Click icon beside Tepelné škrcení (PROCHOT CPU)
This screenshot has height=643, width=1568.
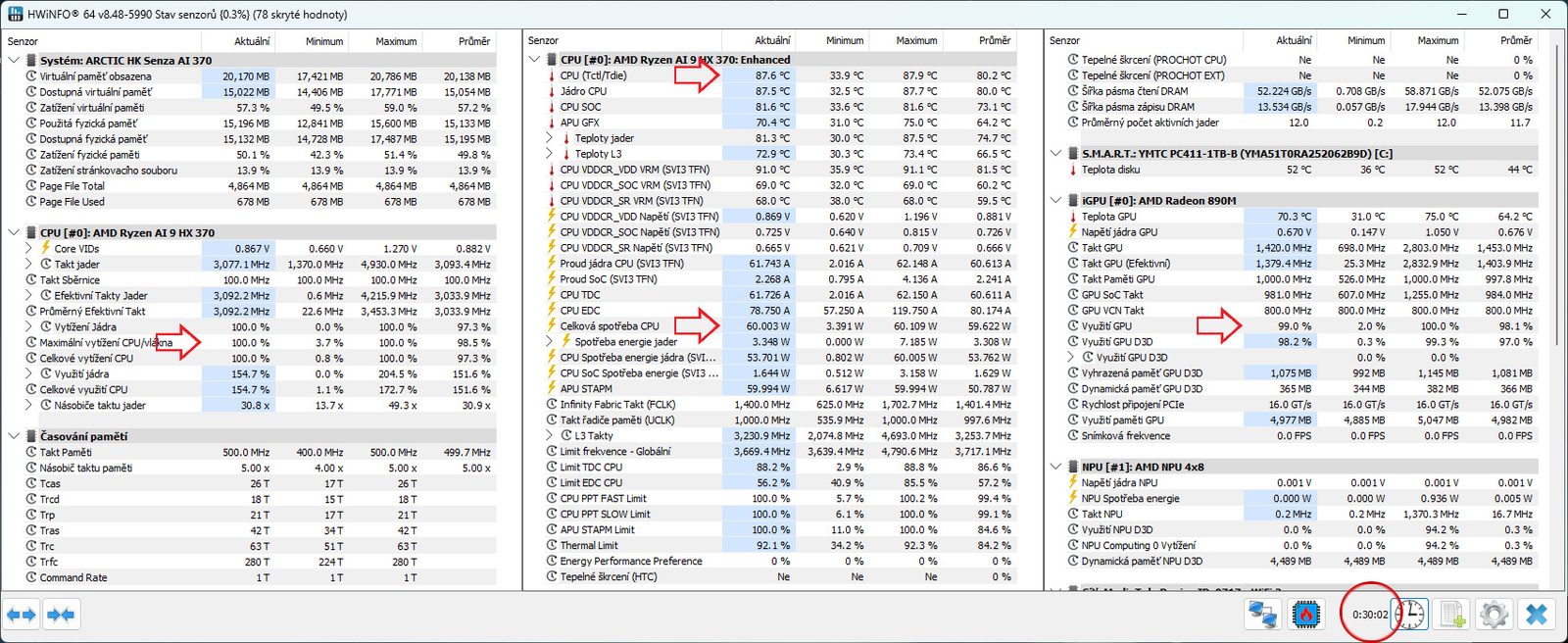pyautogui.click(x=1072, y=60)
